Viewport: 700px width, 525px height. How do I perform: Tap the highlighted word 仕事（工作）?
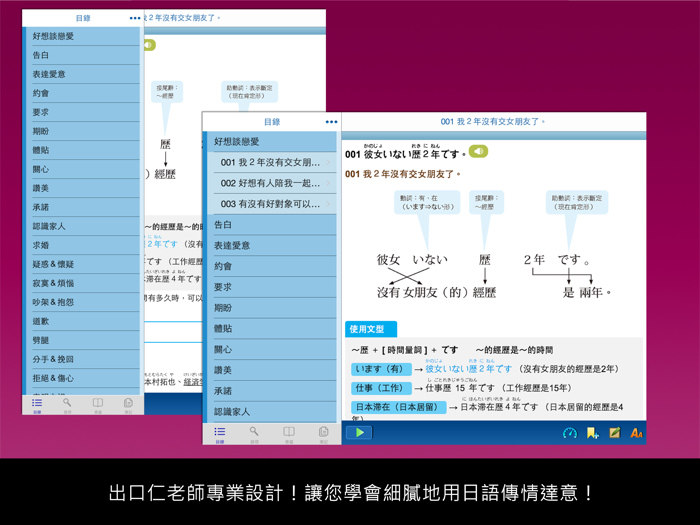pyautogui.click(x=381, y=388)
